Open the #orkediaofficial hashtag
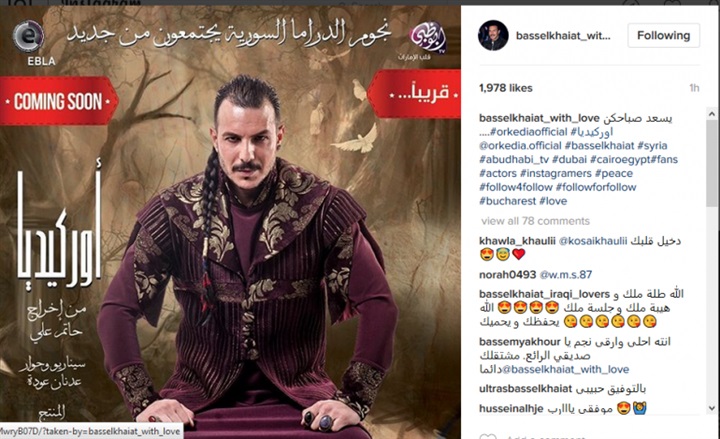Viewport: 720px width, 439px height. 529,132
